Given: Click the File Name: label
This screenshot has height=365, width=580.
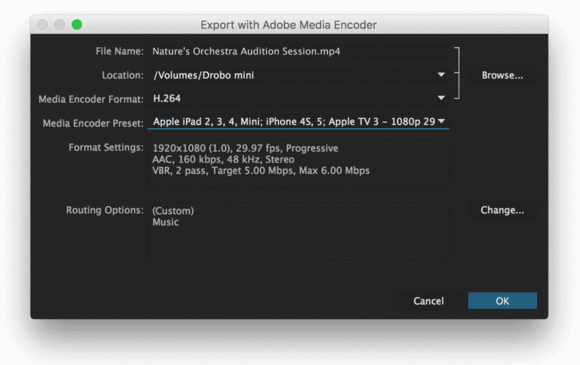Looking at the screenshot, I should [119, 51].
